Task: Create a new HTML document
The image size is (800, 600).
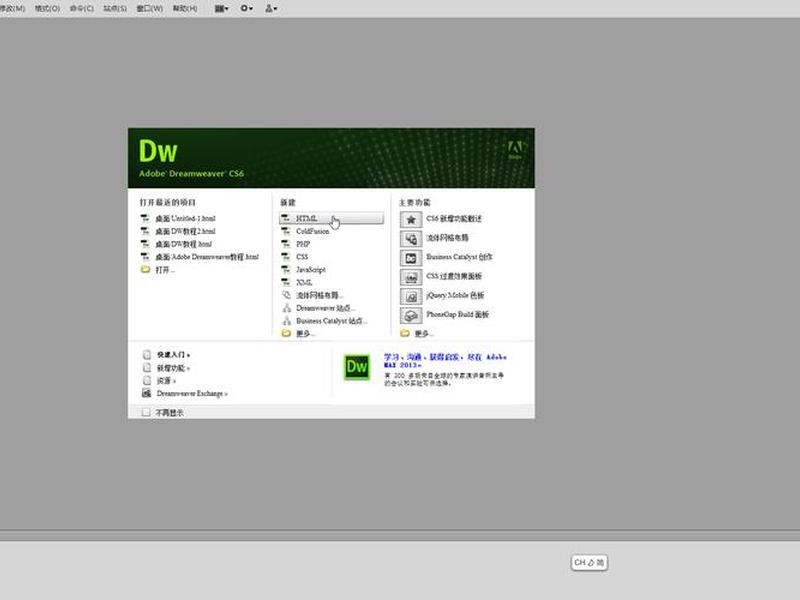Action: tap(331, 218)
